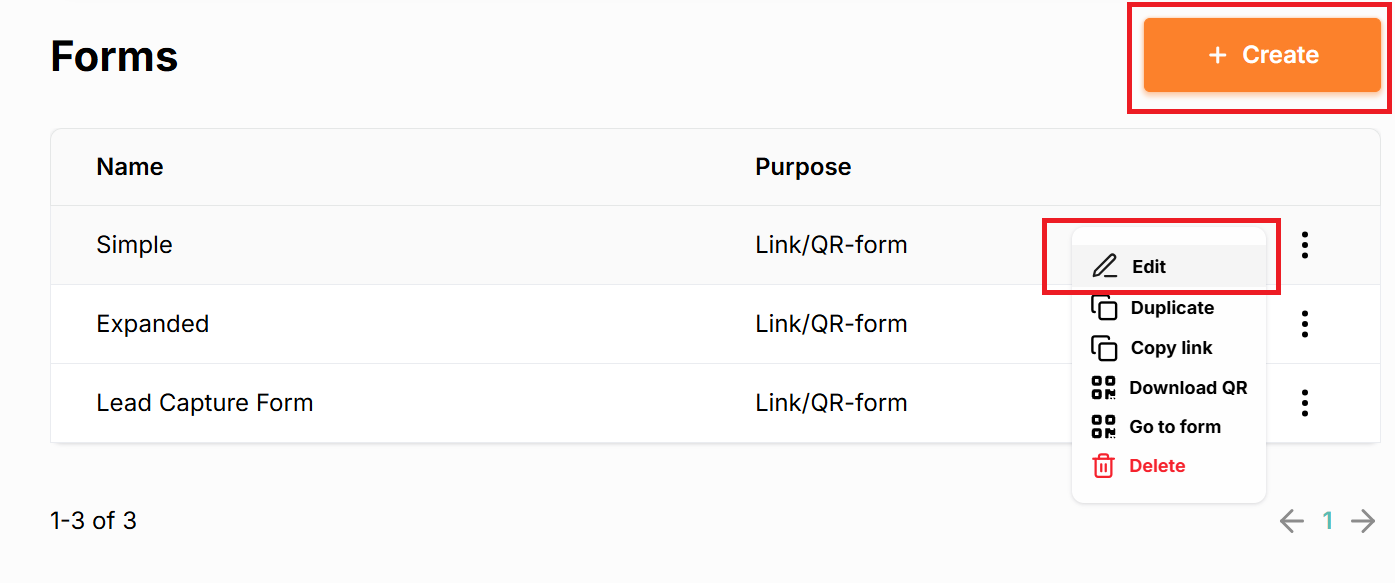Image resolution: width=1395 pixels, height=583 pixels.
Task: Click the Copy link icon
Action: (x=1104, y=348)
